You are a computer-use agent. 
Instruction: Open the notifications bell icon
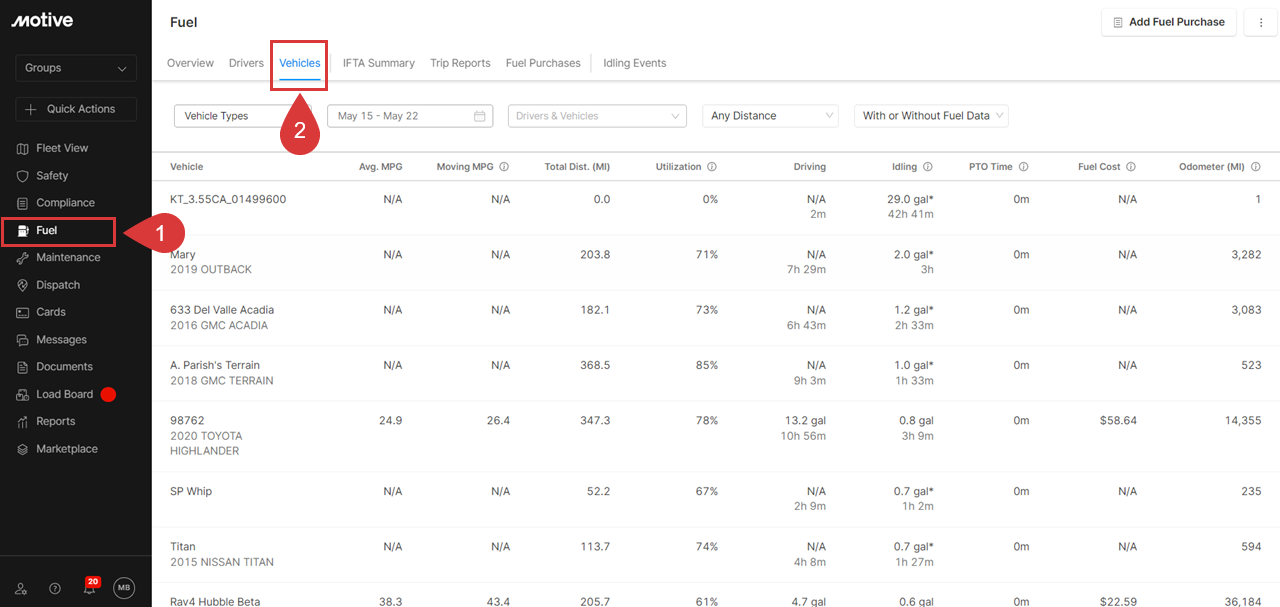(x=89, y=589)
